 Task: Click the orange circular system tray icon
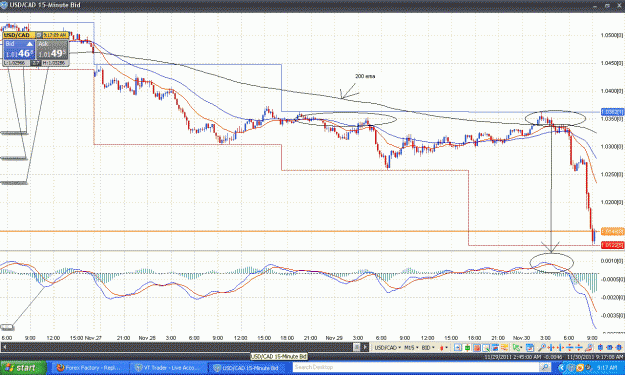pyautogui.click(x=580, y=368)
